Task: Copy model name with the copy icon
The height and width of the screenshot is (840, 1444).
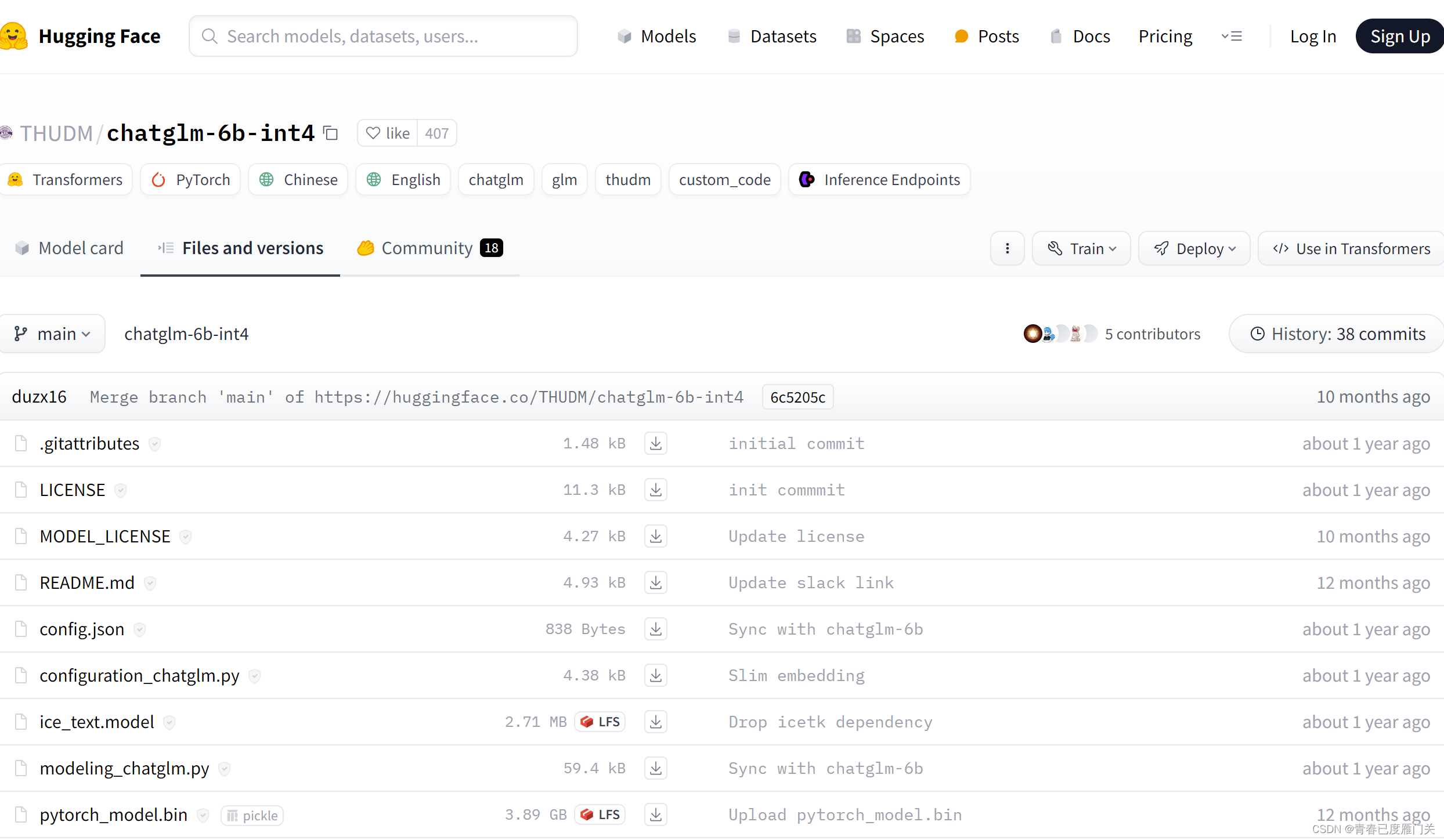Action: 331,133
